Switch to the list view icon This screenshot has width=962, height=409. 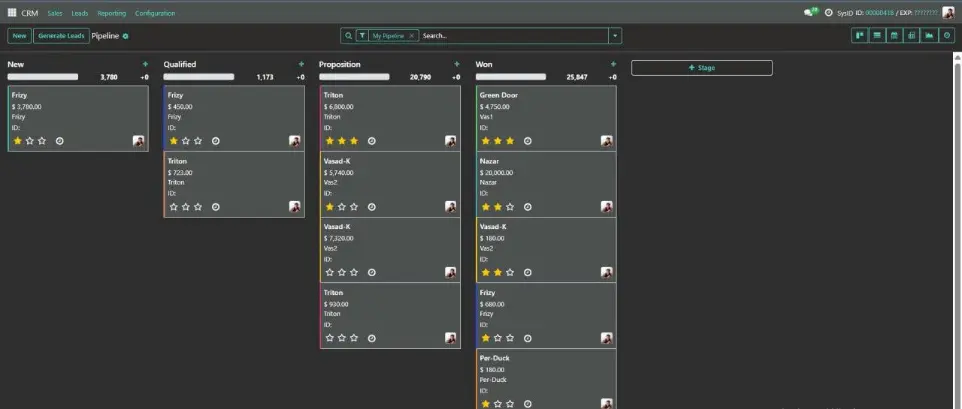876,35
